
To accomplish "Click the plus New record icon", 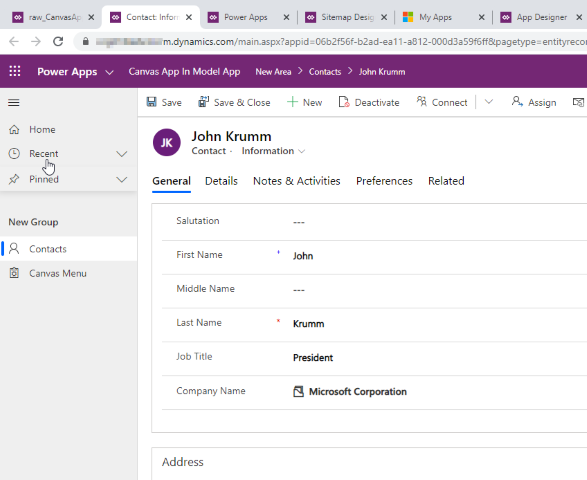I will click(292, 102).
